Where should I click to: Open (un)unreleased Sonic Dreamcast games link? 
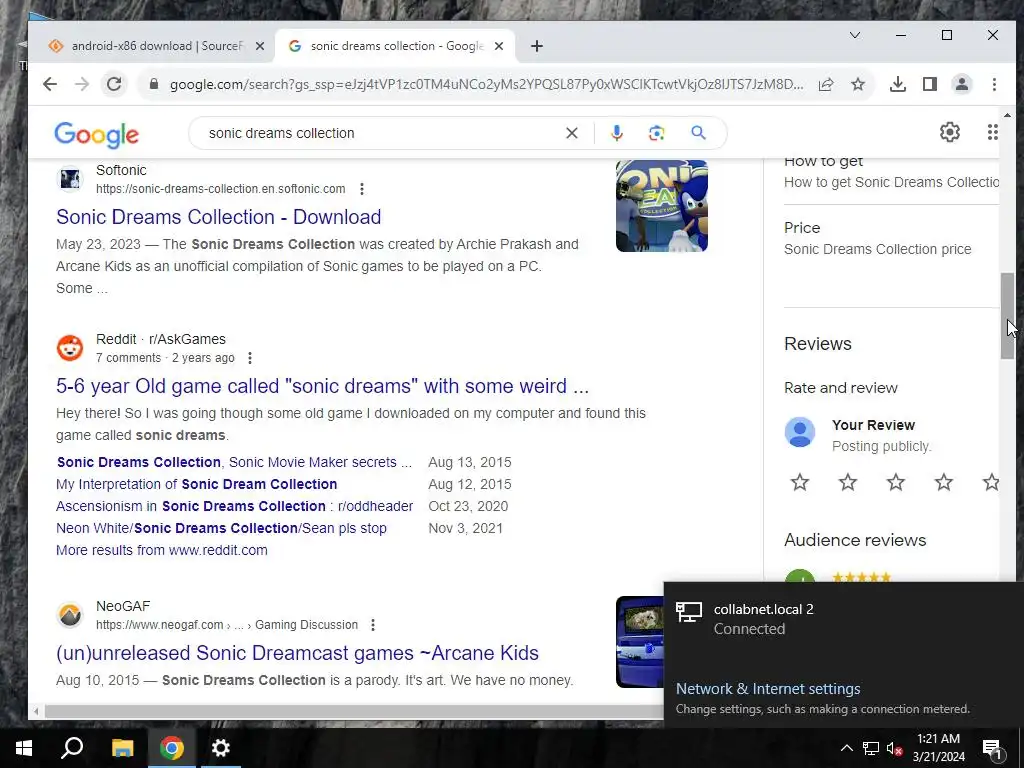click(298, 653)
